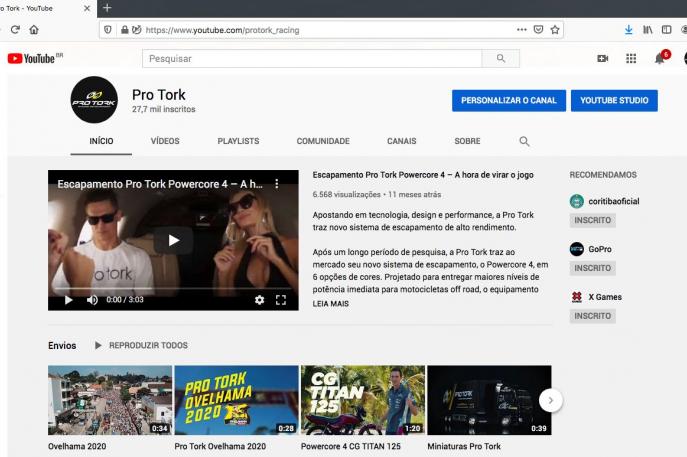Open the Playlists tab
Viewport: 687px width, 457px height.
238,141
